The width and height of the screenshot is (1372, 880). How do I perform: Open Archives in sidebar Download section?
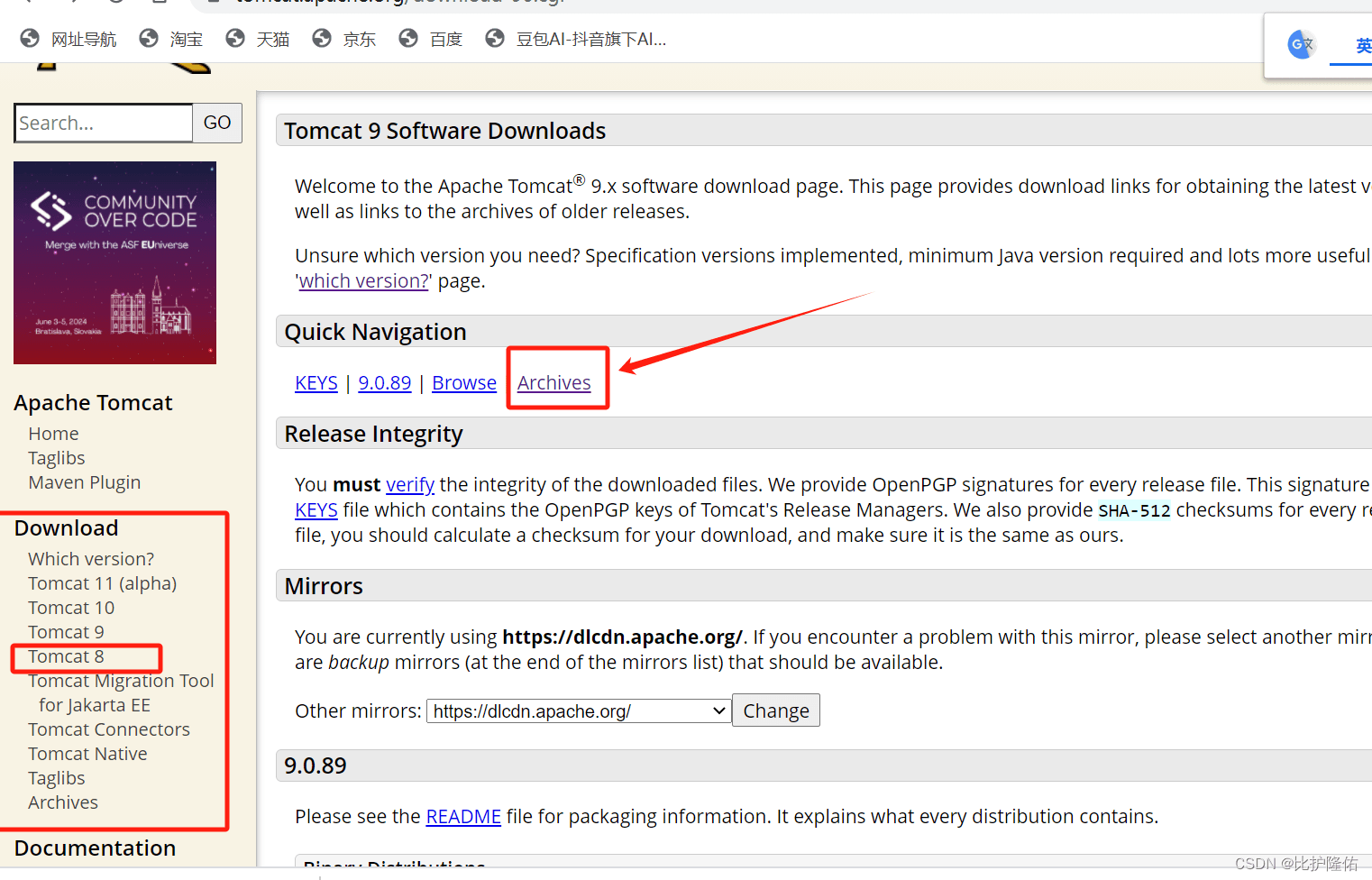63,802
